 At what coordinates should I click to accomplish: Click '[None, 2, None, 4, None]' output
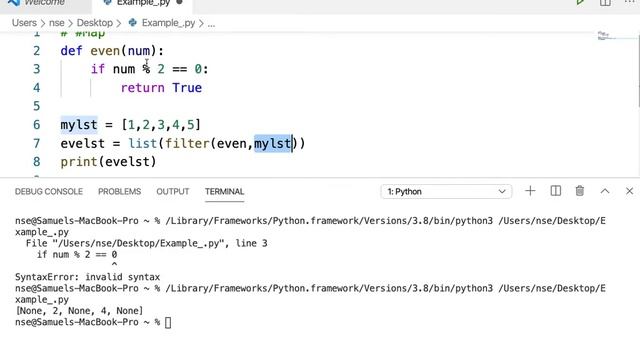[79, 311]
